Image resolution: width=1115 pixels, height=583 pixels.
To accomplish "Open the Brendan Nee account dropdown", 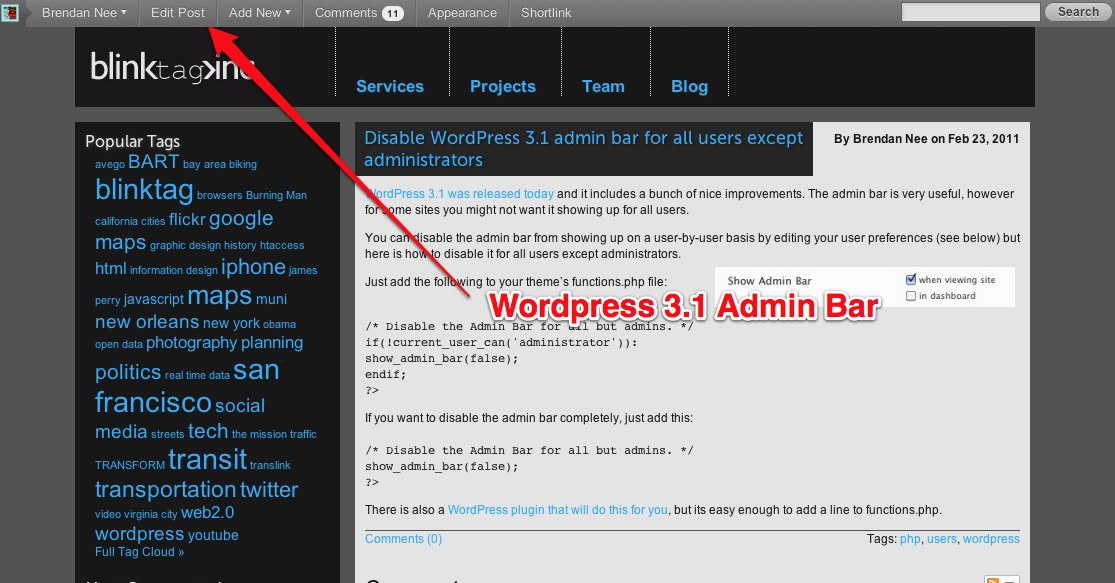I will tap(84, 13).
